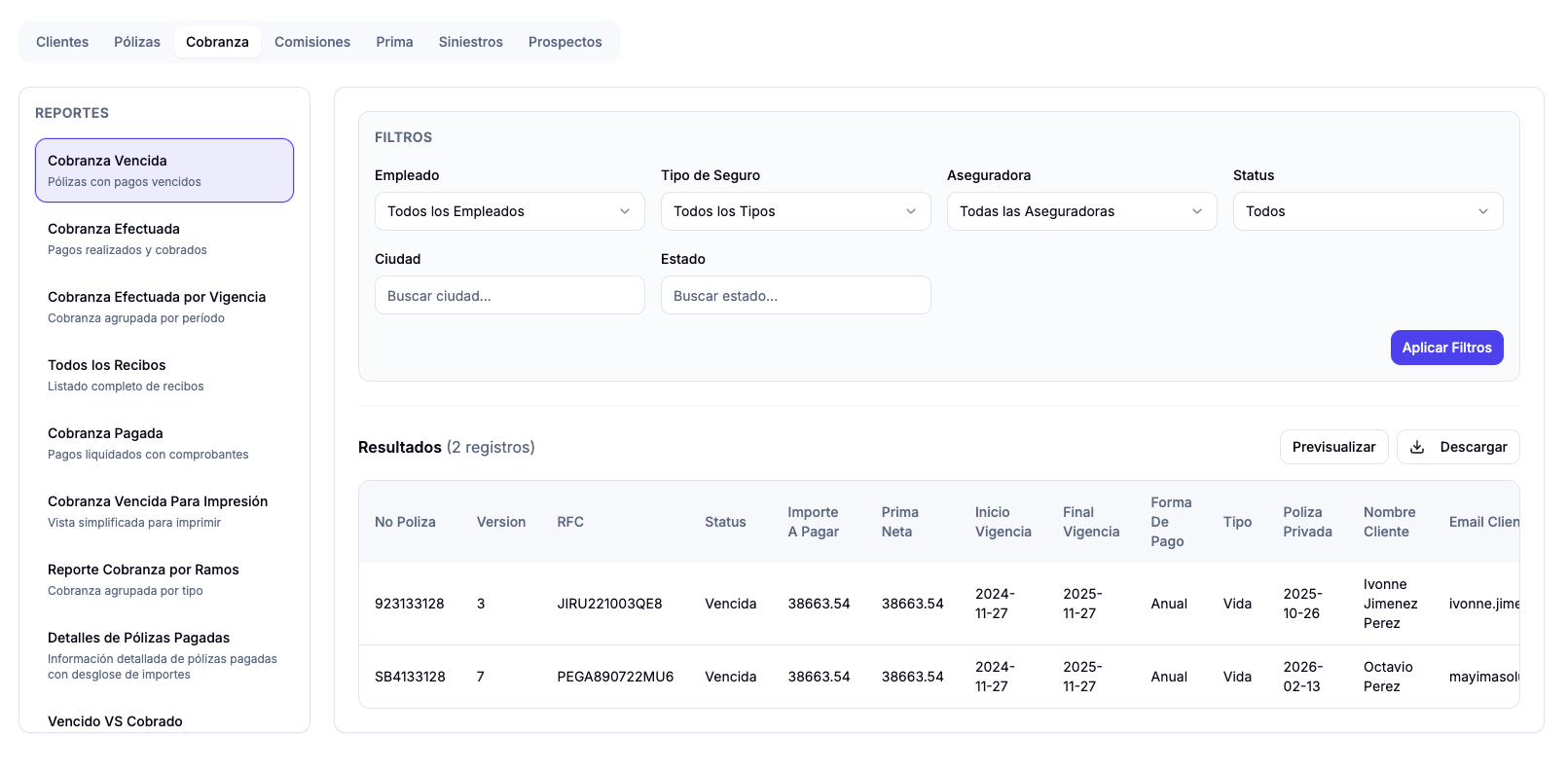The width and height of the screenshot is (1568, 773).
Task: Open the Prospectos tab
Action: click(x=565, y=42)
